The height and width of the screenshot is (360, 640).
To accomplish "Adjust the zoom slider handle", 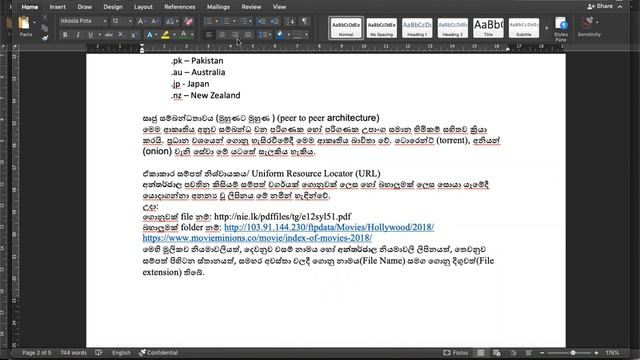I will coord(573,353).
